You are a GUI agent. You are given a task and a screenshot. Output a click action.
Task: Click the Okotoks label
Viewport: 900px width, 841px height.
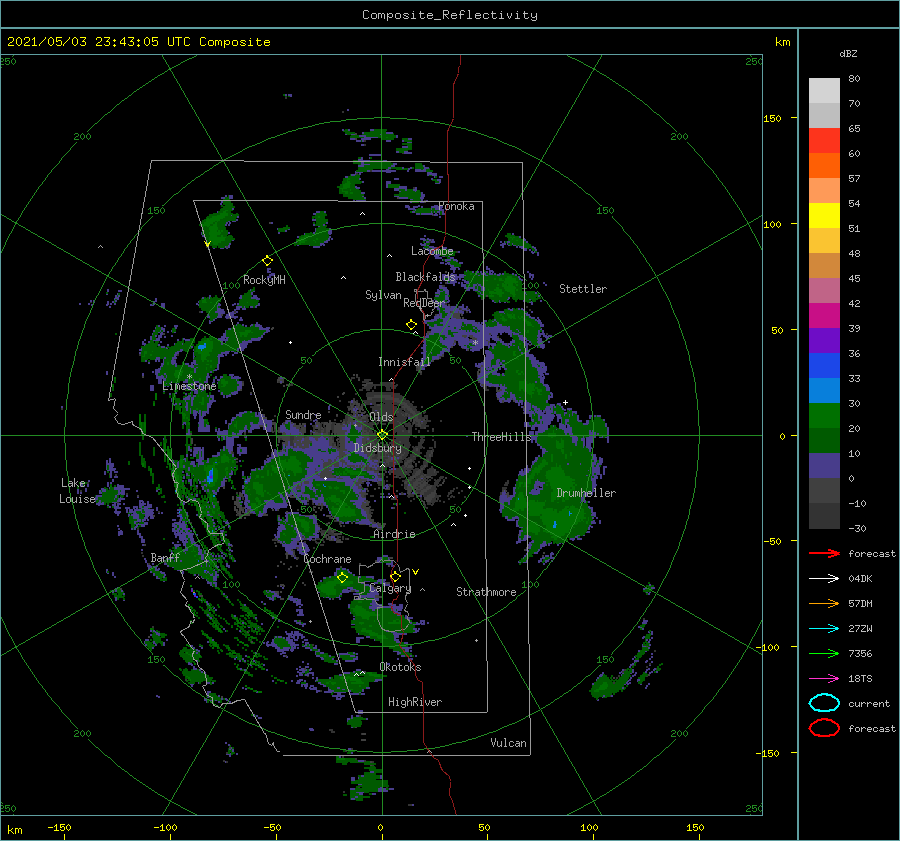[400, 667]
